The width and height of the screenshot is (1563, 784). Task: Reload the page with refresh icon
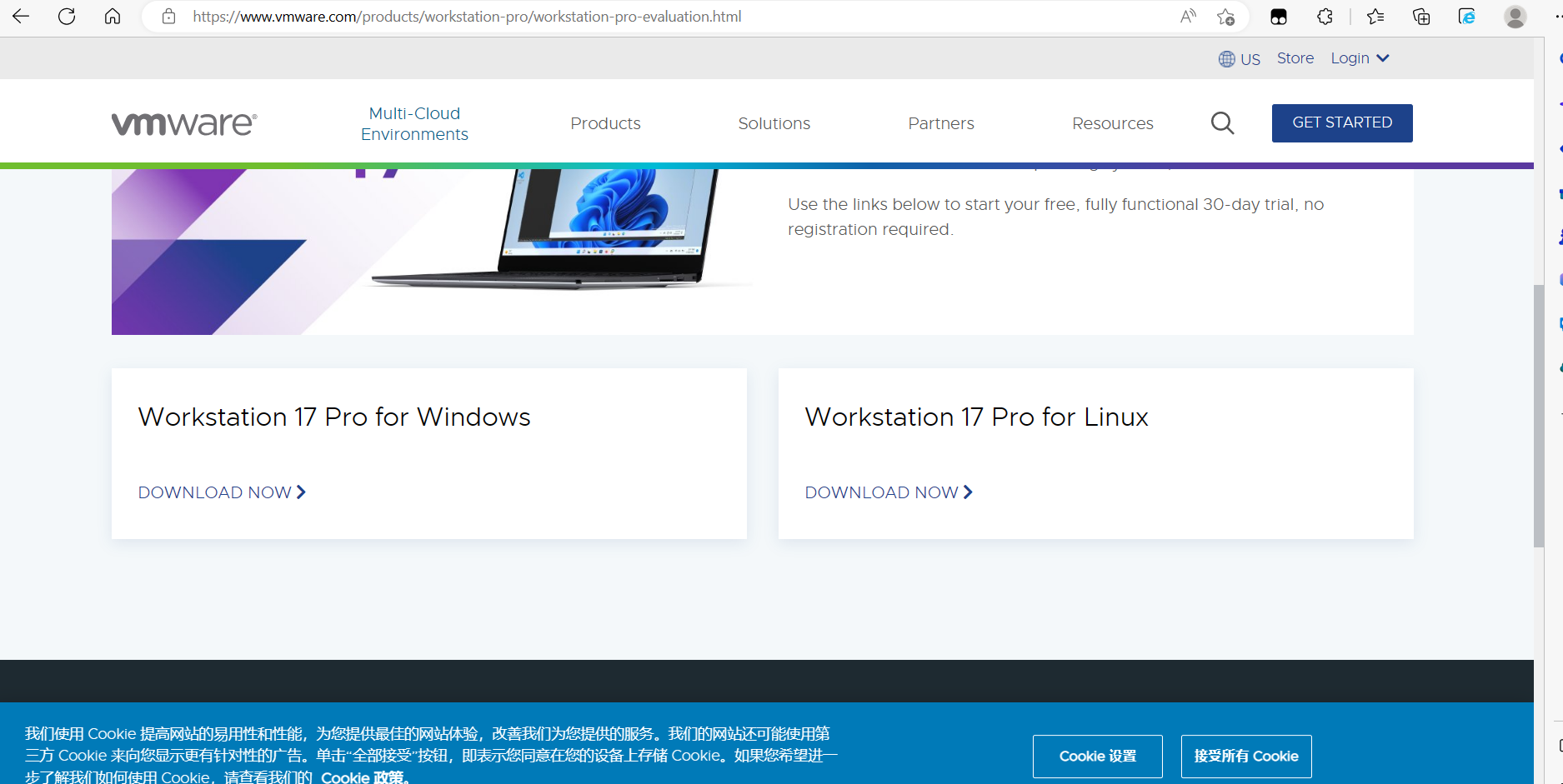tap(67, 16)
